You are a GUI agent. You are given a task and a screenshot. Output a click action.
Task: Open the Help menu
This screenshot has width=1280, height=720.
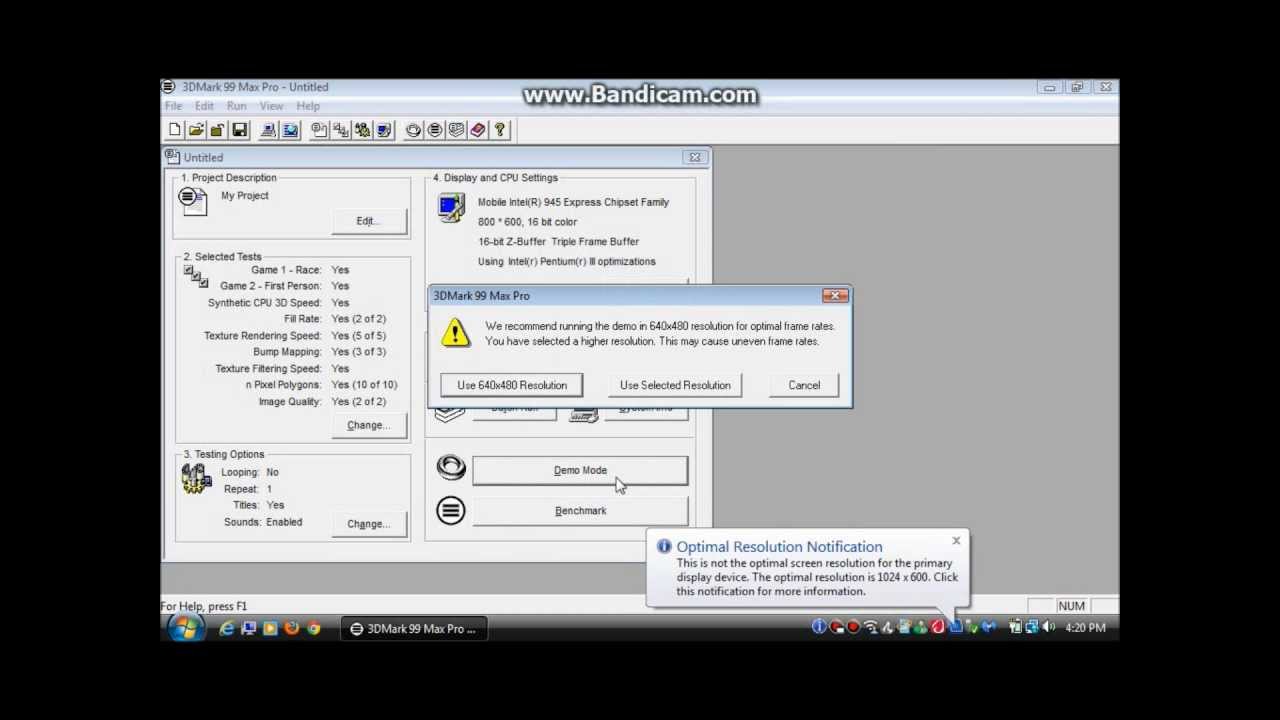(x=308, y=106)
